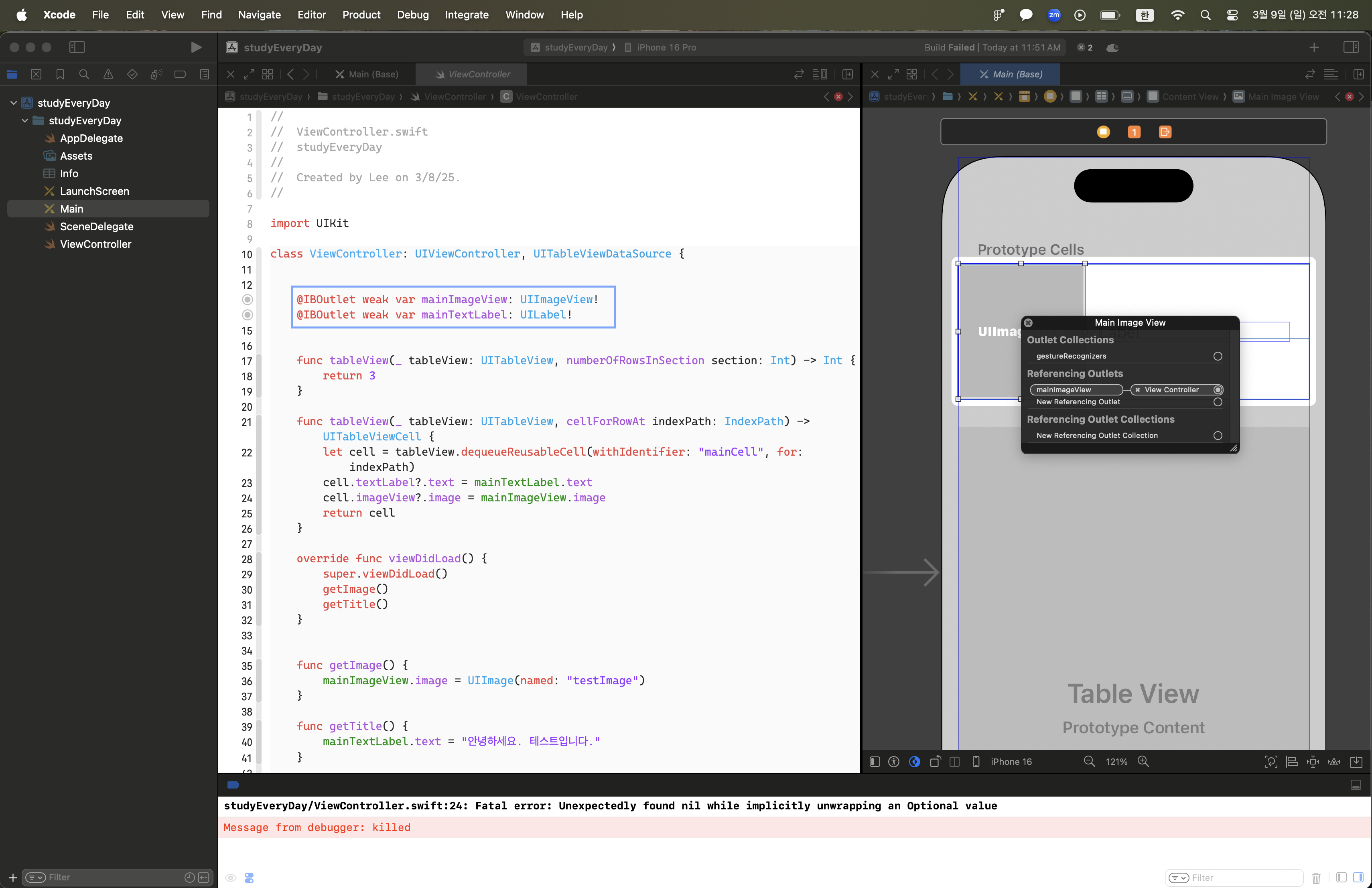Open the Product menu
Viewport: 1372px width, 888px height.
(x=361, y=14)
